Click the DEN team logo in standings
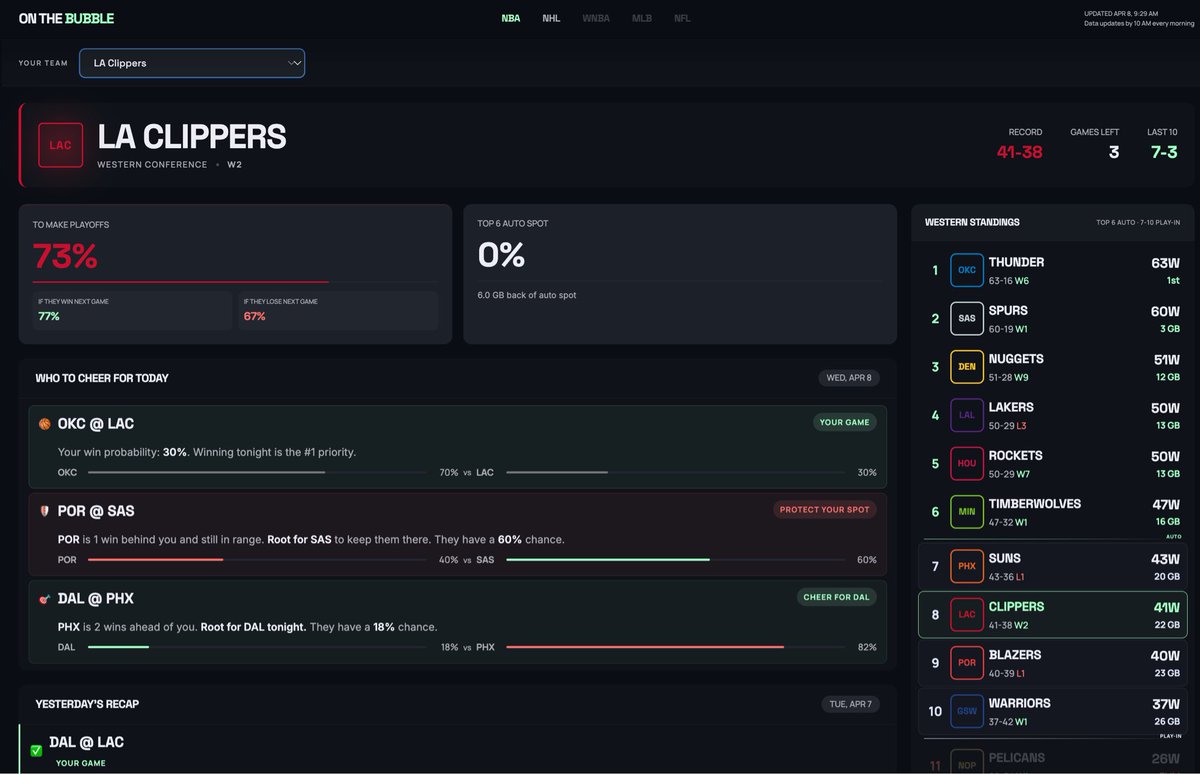Image resolution: width=1200 pixels, height=774 pixels. (967, 367)
